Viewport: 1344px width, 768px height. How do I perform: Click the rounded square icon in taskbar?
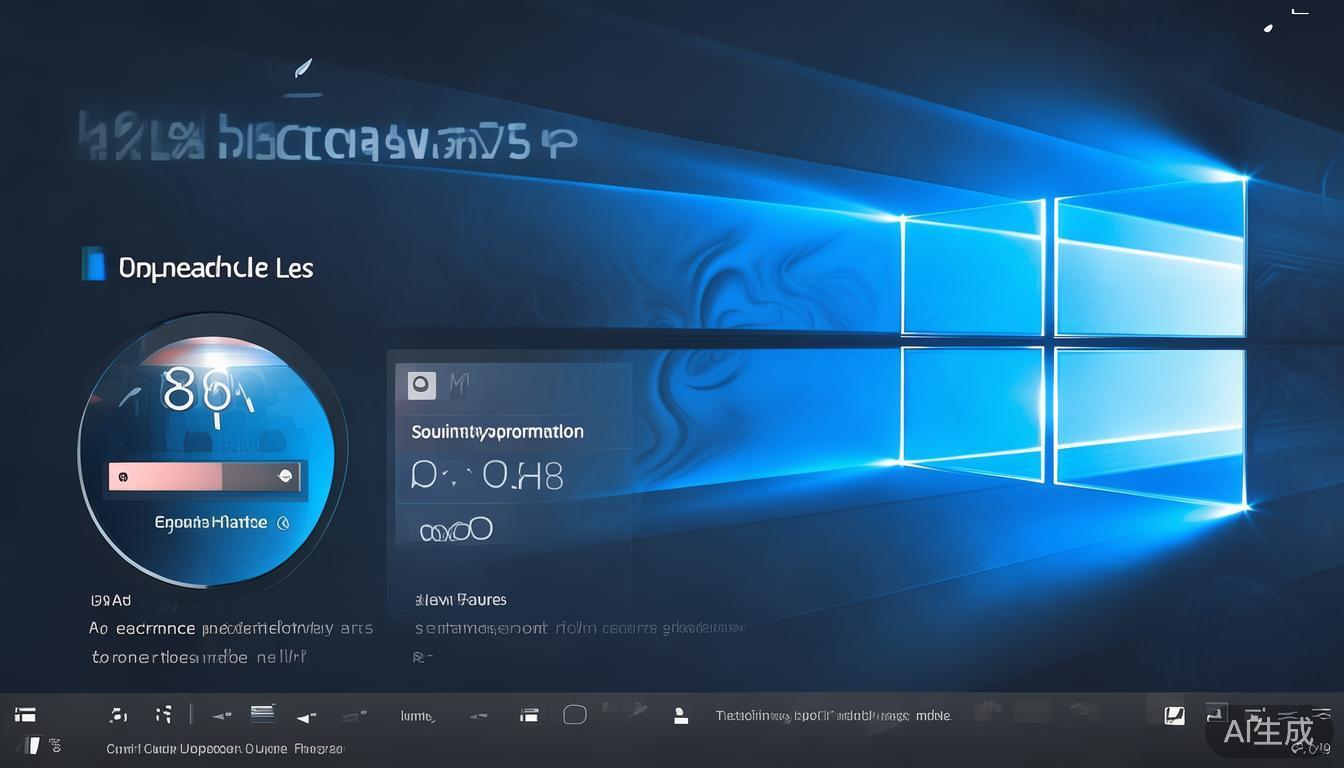point(575,714)
